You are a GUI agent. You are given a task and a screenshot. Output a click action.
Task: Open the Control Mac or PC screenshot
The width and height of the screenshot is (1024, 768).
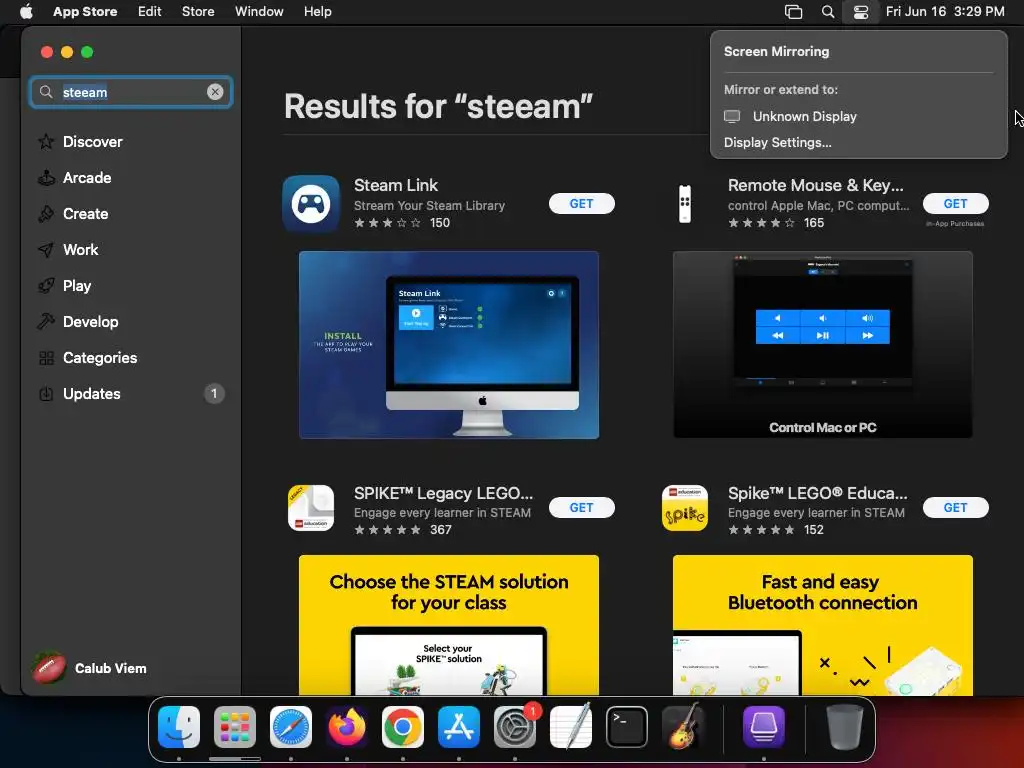823,345
